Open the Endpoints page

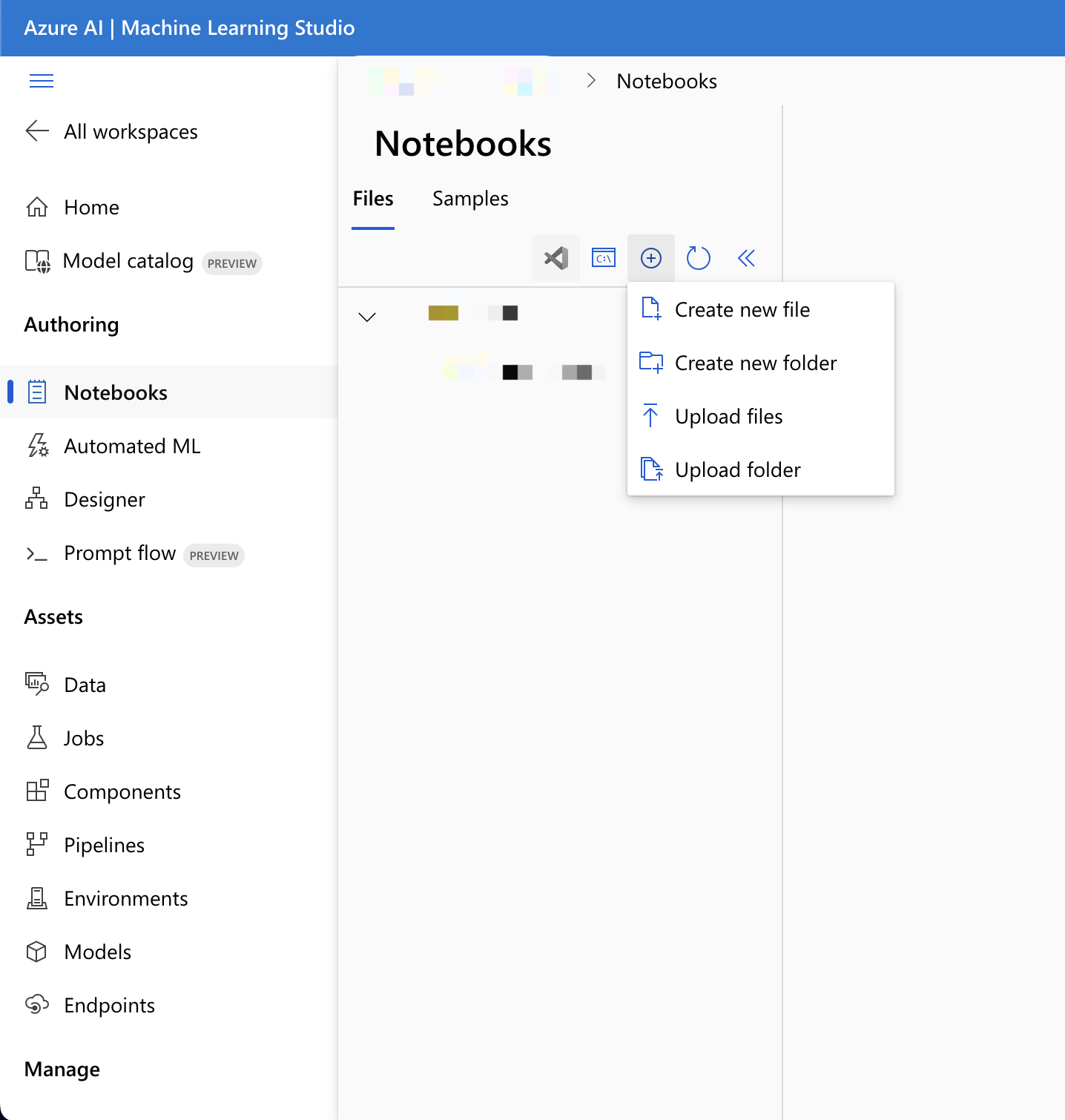click(109, 1005)
